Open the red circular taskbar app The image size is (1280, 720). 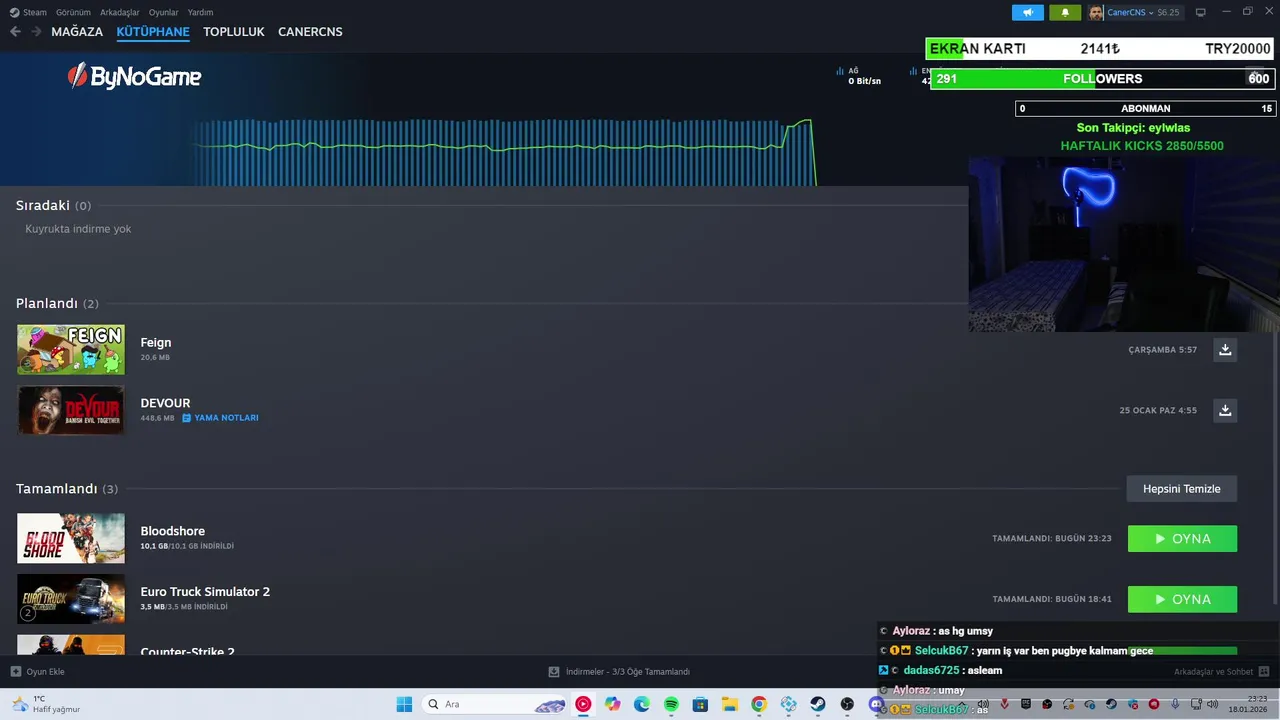pyautogui.click(x=583, y=704)
